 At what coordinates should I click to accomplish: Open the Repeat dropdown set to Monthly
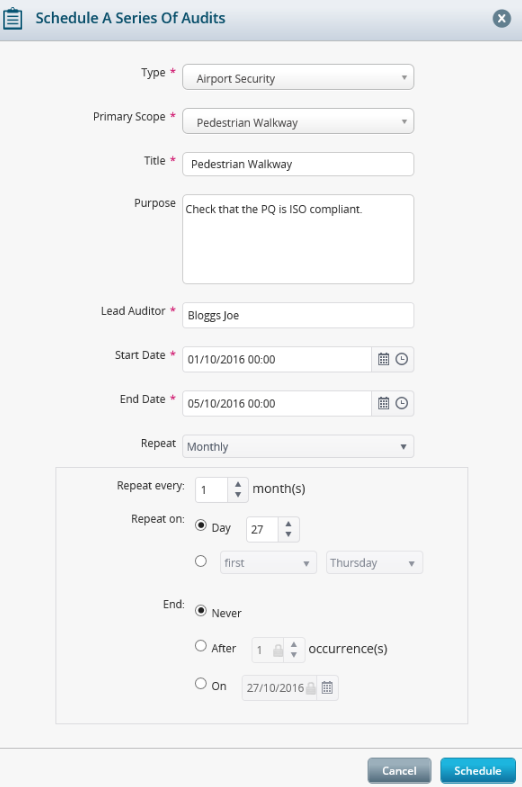click(298, 446)
